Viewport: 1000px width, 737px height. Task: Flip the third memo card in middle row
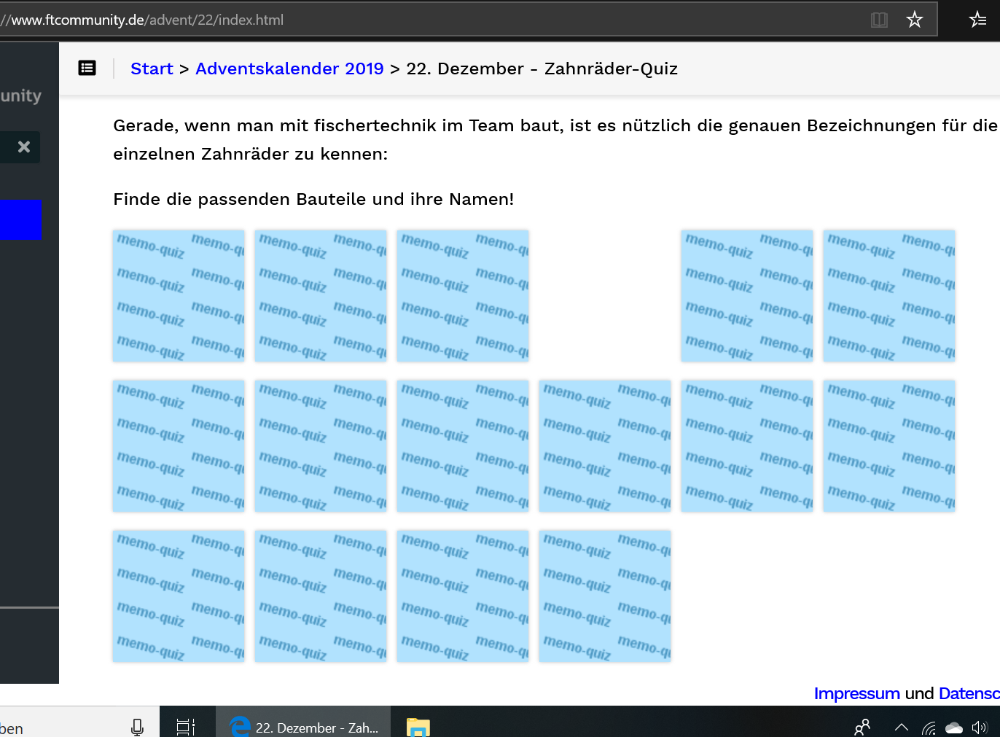[x=463, y=446]
